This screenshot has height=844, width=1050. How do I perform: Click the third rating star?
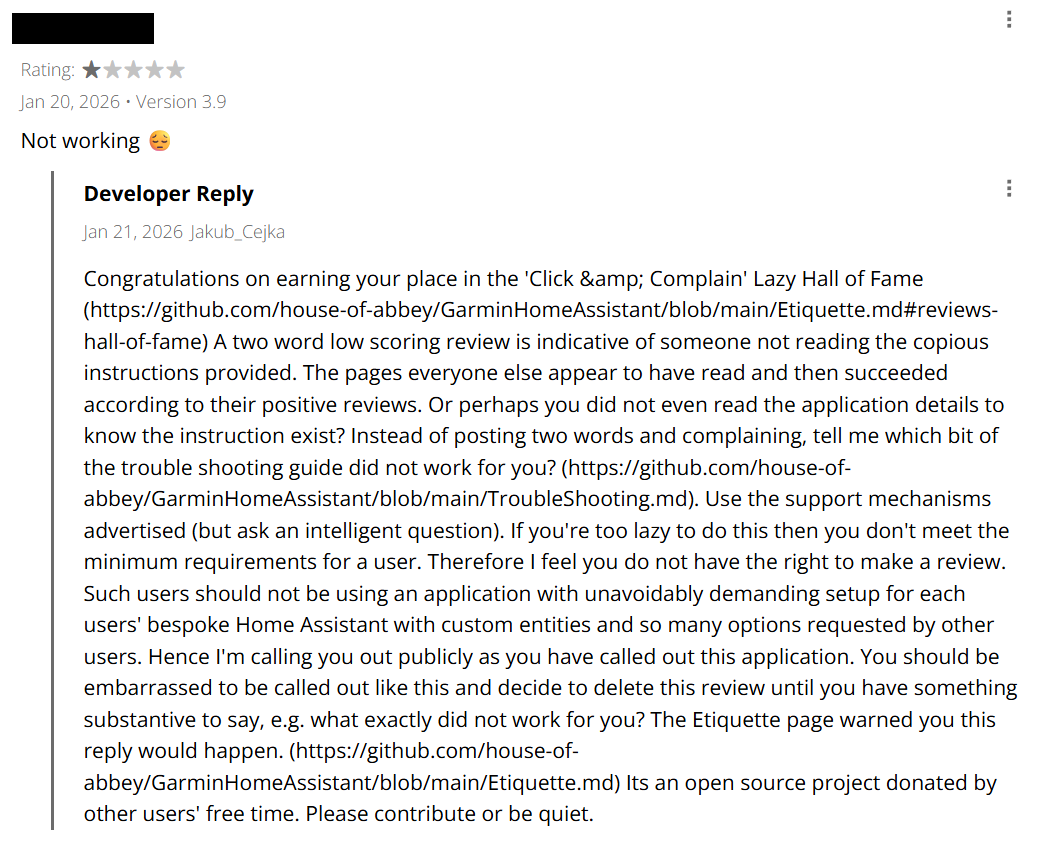click(x=134, y=70)
